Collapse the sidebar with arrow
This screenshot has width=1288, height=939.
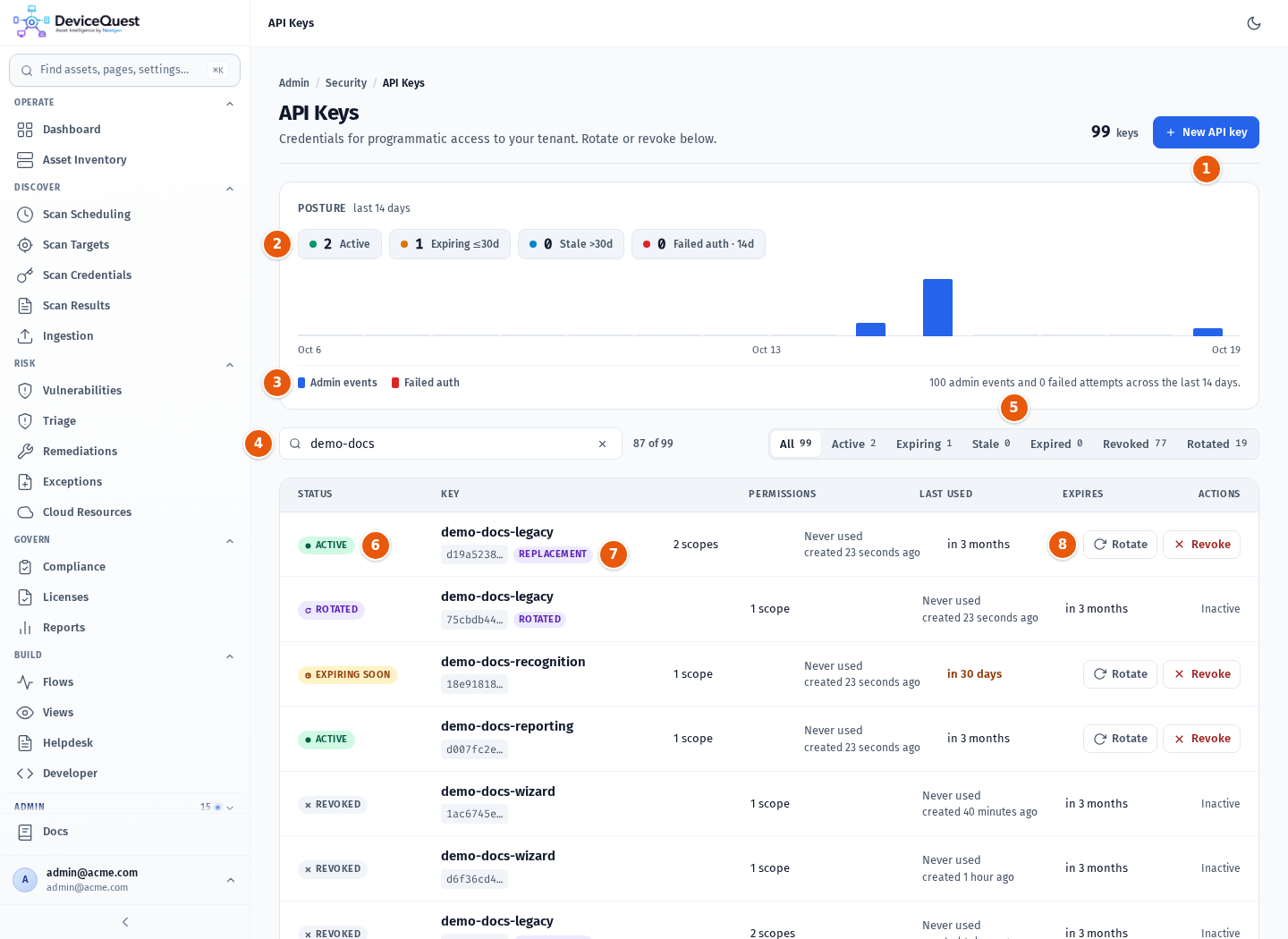point(125,922)
